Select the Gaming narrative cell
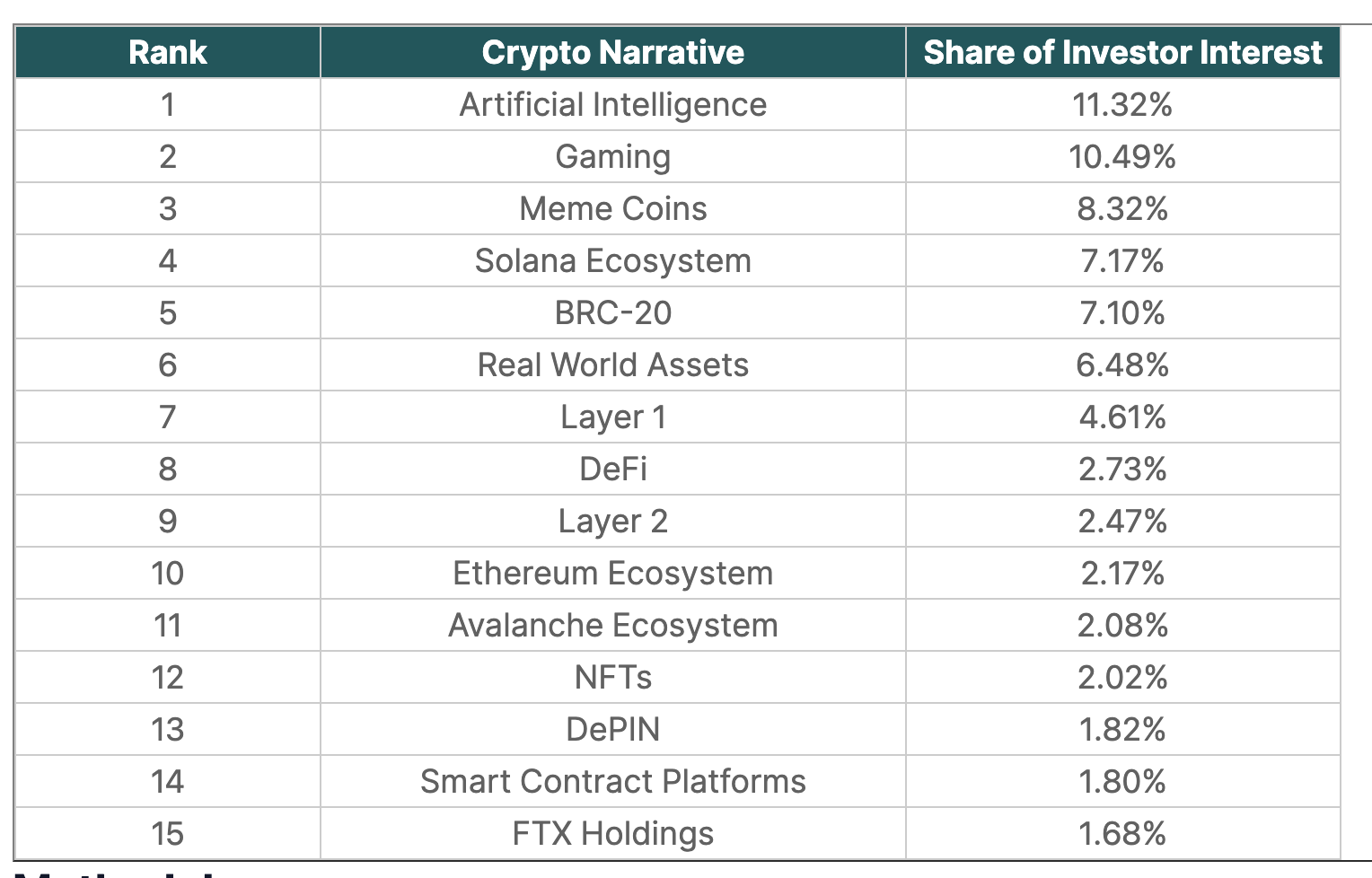The image size is (1372, 878). pos(612,157)
